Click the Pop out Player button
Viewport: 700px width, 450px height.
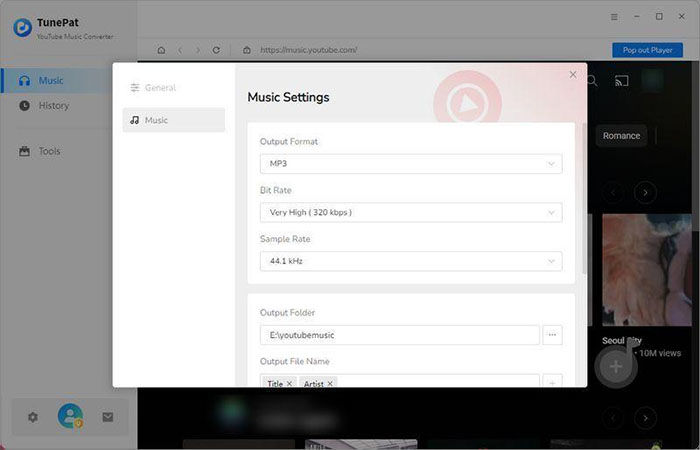point(647,50)
